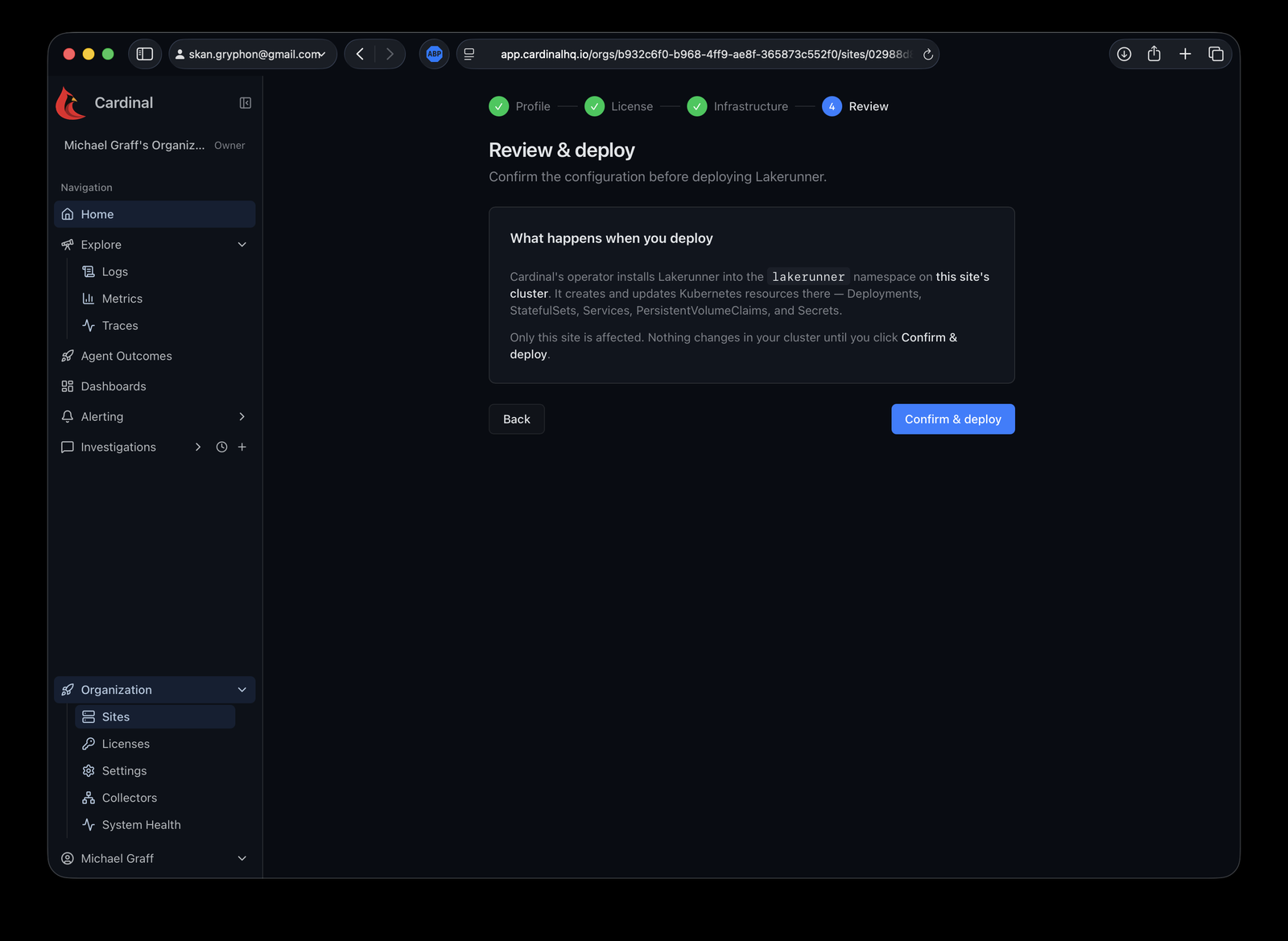1288x941 pixels.
Task: Toggle Safari sidebar button
Action: pyautogui.click(x=145, y=54)
